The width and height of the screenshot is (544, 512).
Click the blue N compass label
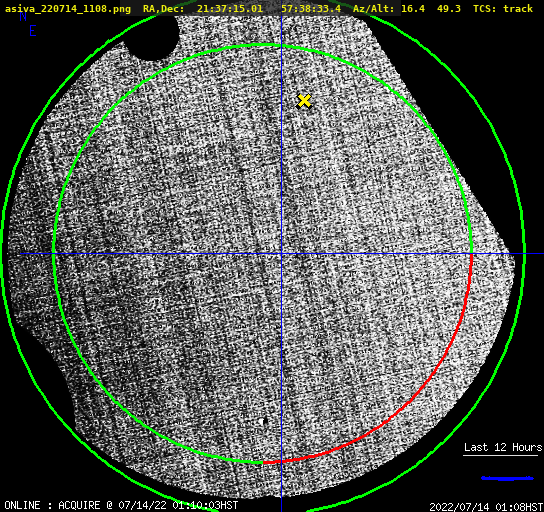pos(23,16)
